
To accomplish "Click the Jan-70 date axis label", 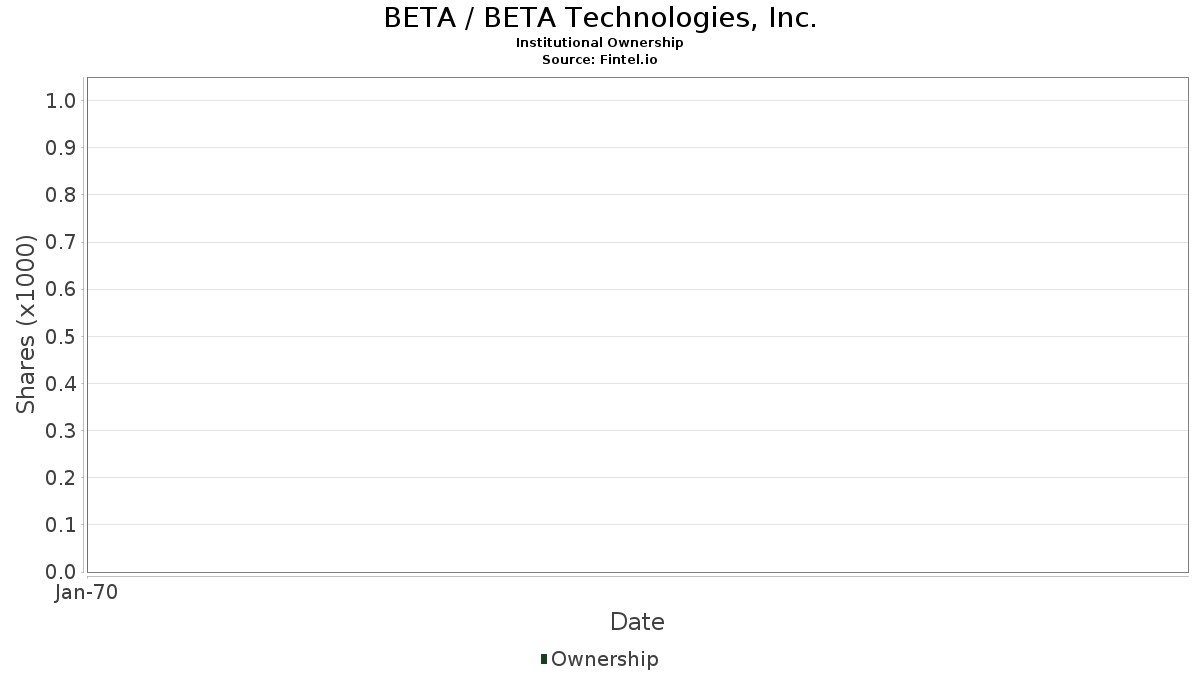I will [87, 592].
